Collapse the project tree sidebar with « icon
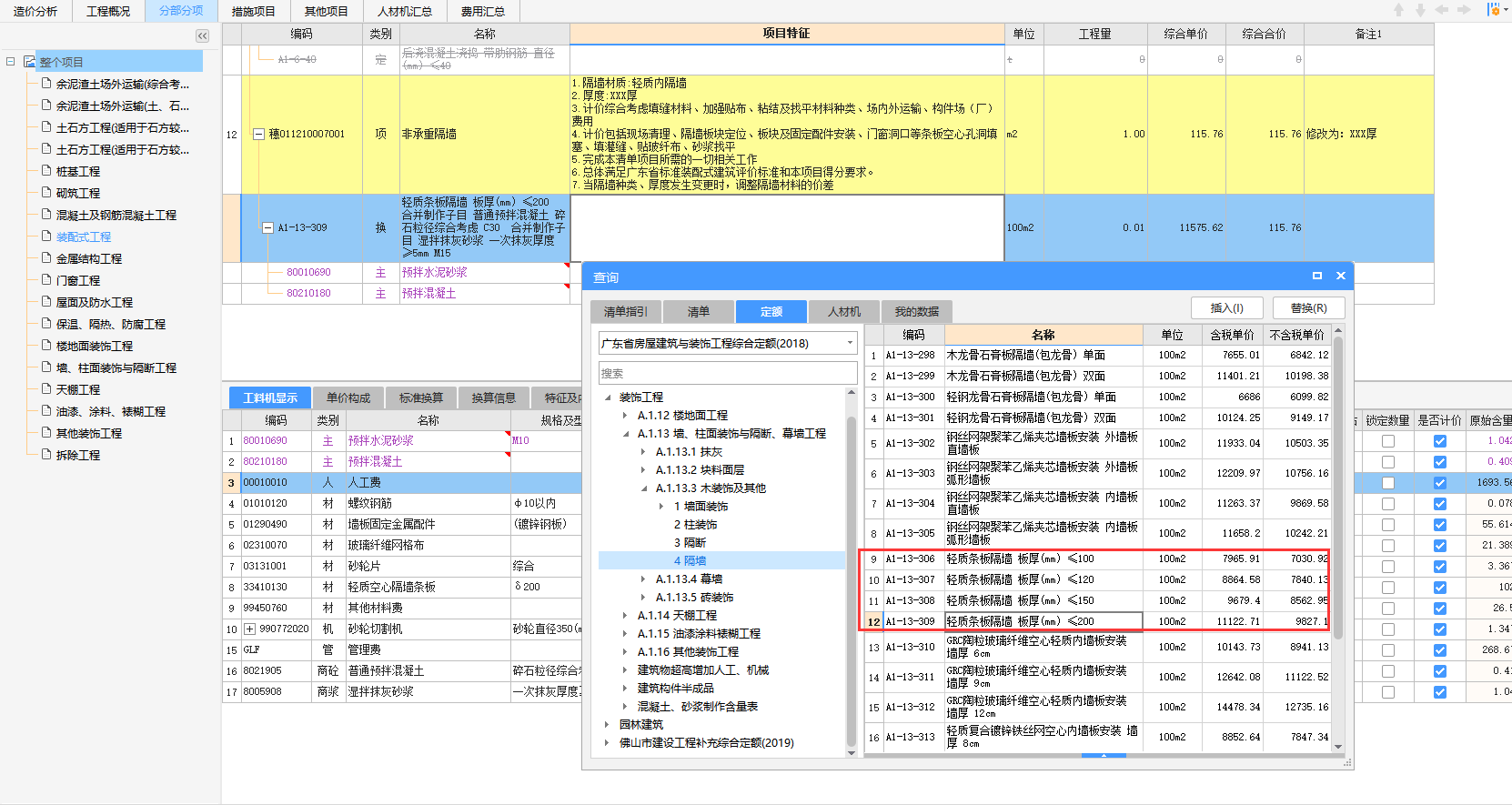Image resolution: width=1512 pixels, height=805 pixels. [x=202, y=36]
